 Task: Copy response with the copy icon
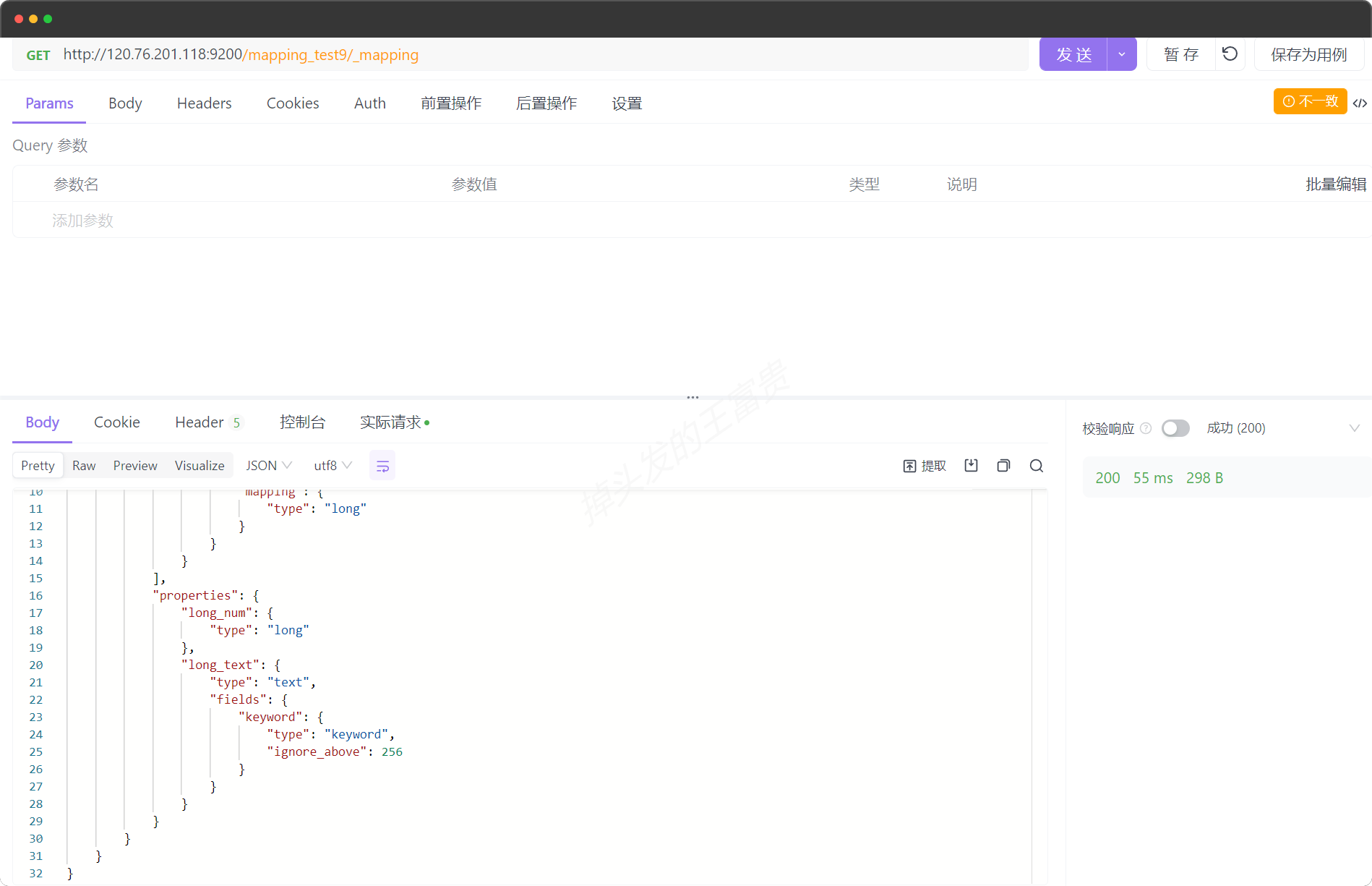(1003, 466)
